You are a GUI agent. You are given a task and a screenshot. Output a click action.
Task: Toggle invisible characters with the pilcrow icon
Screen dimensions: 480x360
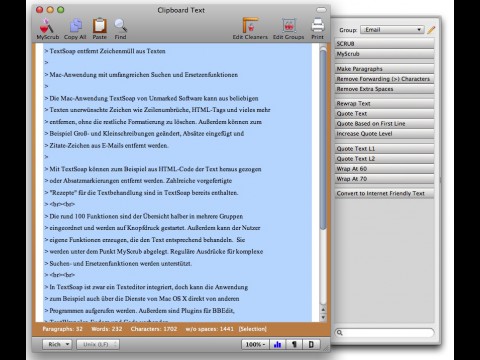[x=294, y=344]
